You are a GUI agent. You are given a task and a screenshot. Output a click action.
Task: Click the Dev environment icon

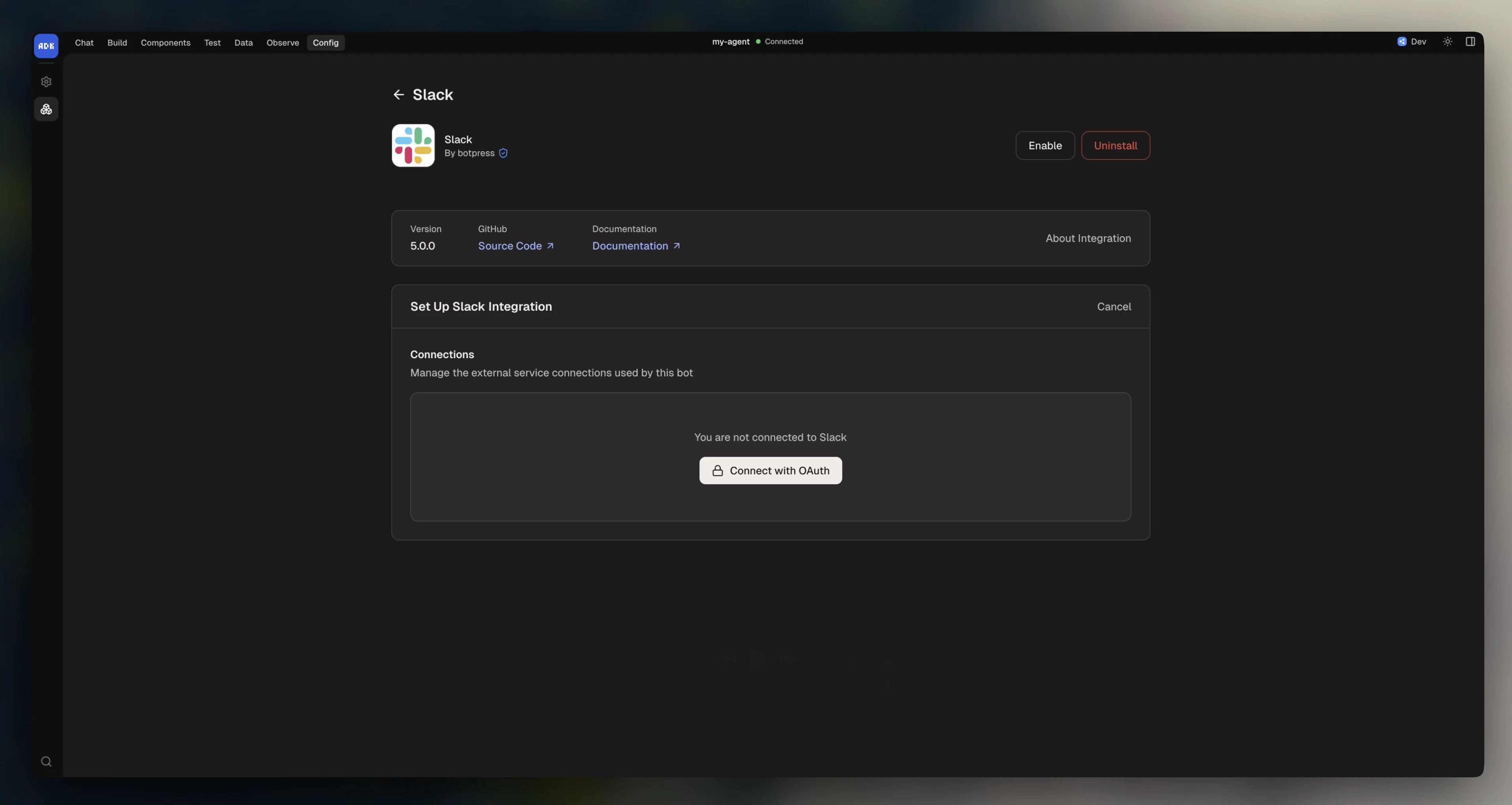click(x=1402, y=42)
